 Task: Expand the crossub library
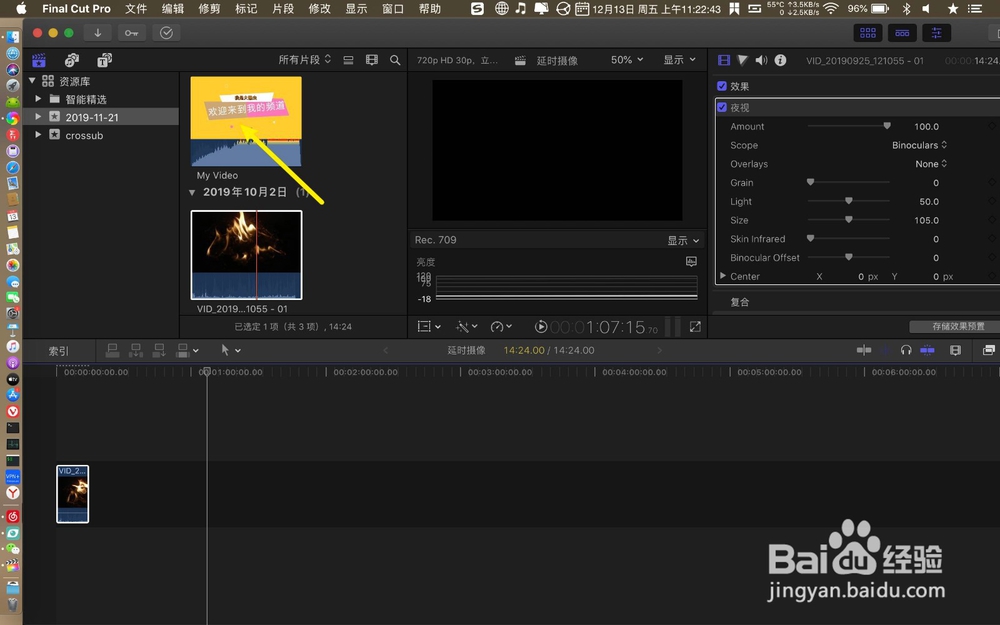click(38, 135)
